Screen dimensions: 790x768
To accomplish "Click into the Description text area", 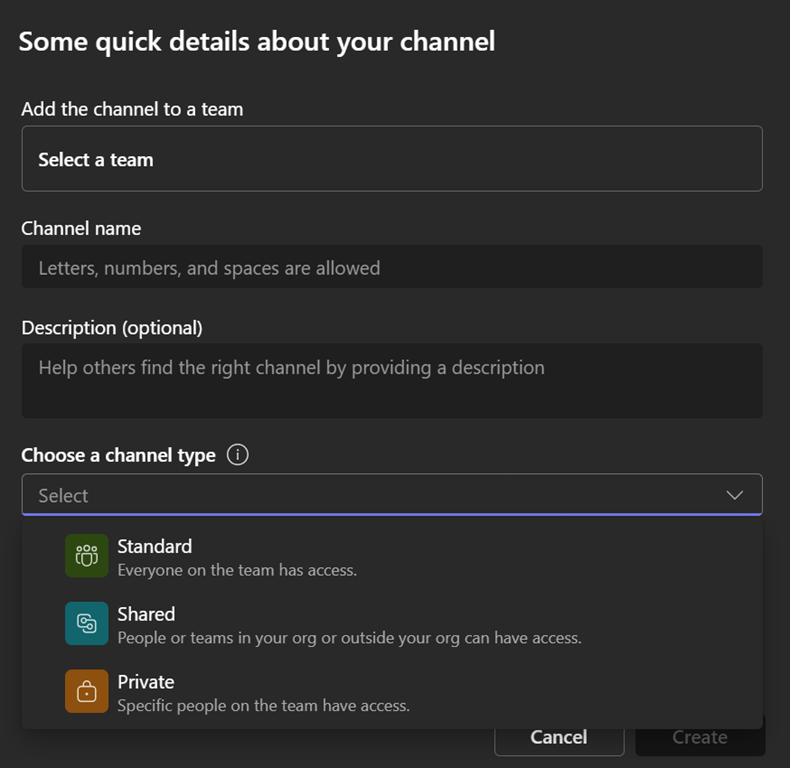I will click(x=391, y=381).
